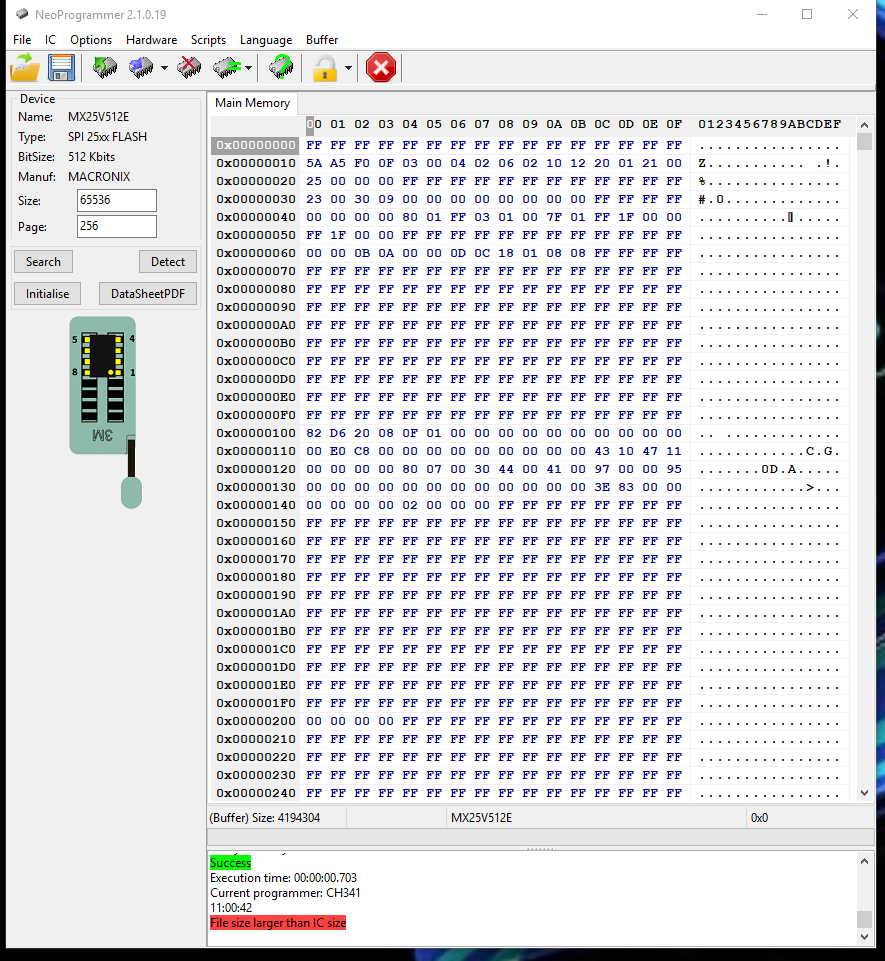Screen dimensions: 885x961
Task: Click status bar 0x0 address entry
Action: 759,818
